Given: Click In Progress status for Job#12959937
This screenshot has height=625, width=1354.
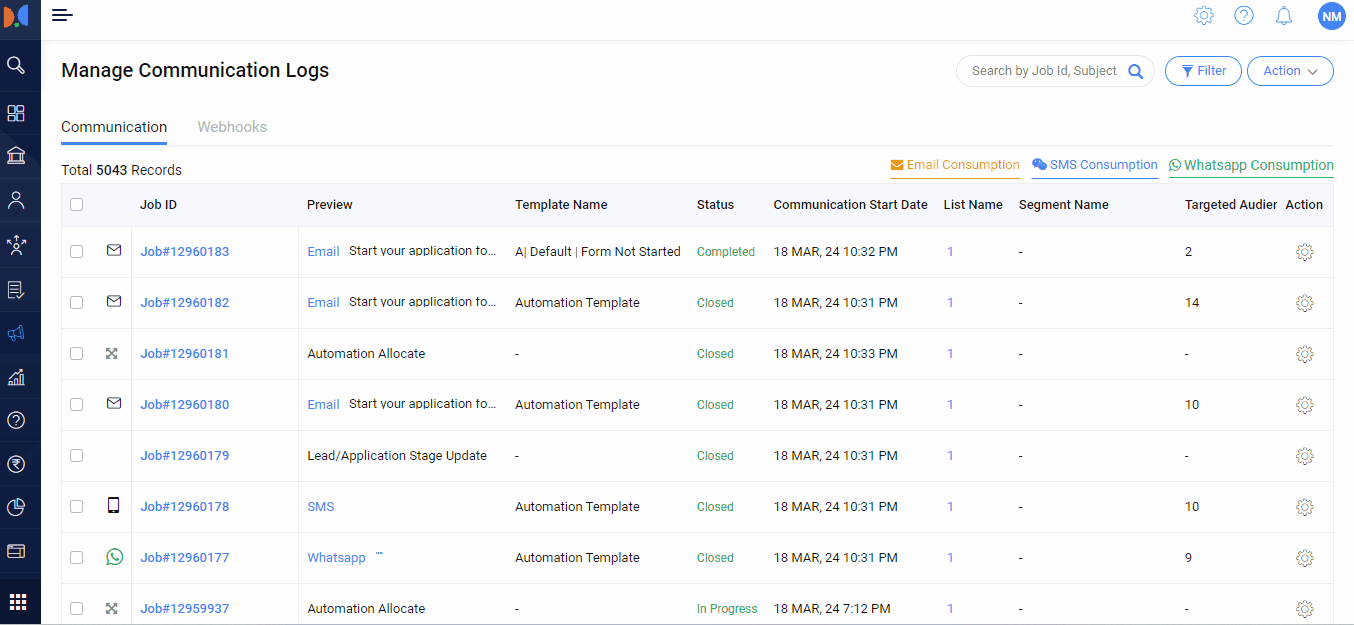Looking at the screenshot, I should click(x=727, y=609).
